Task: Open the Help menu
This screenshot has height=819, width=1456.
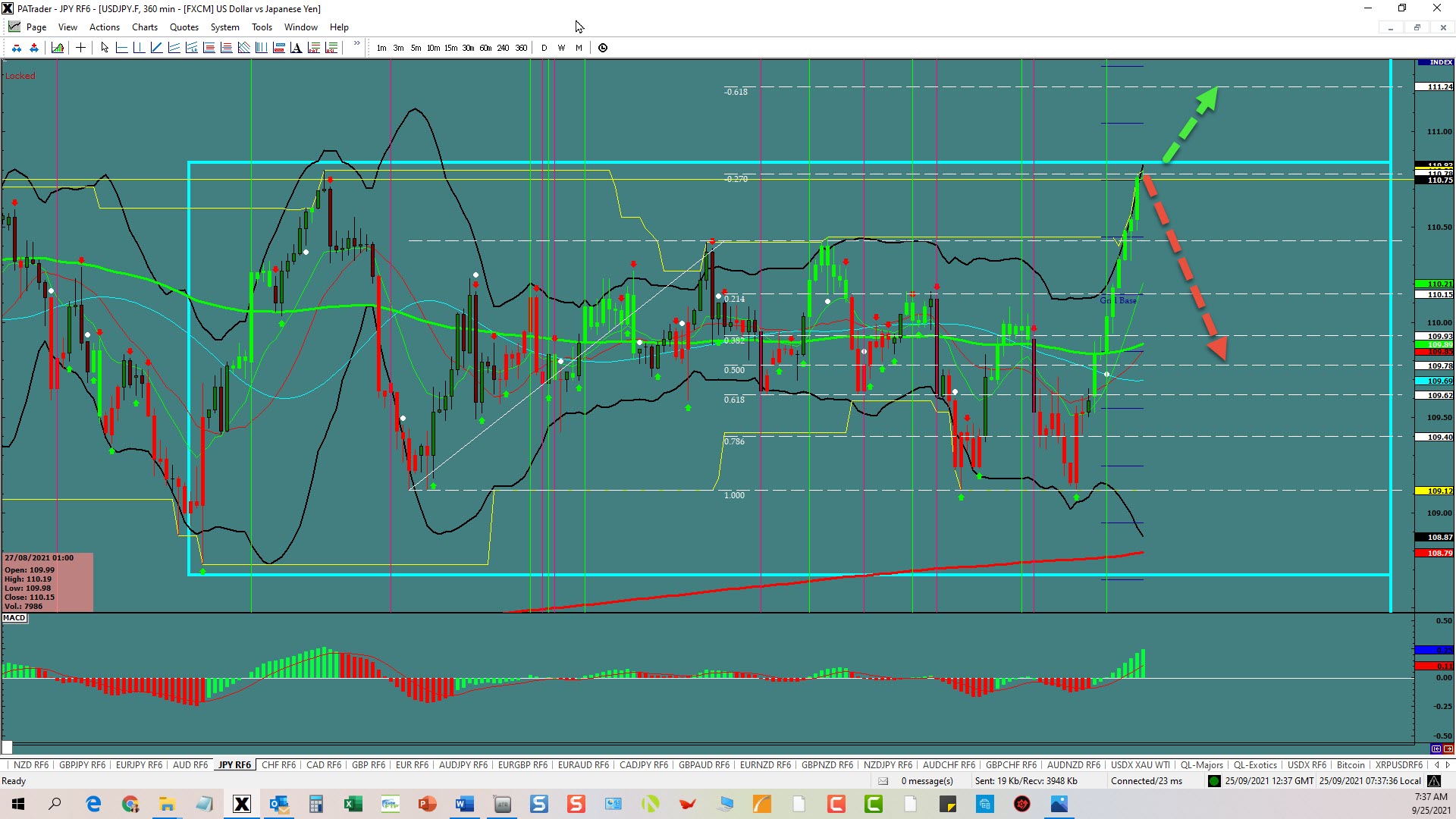Action: (x=339, y=27)
